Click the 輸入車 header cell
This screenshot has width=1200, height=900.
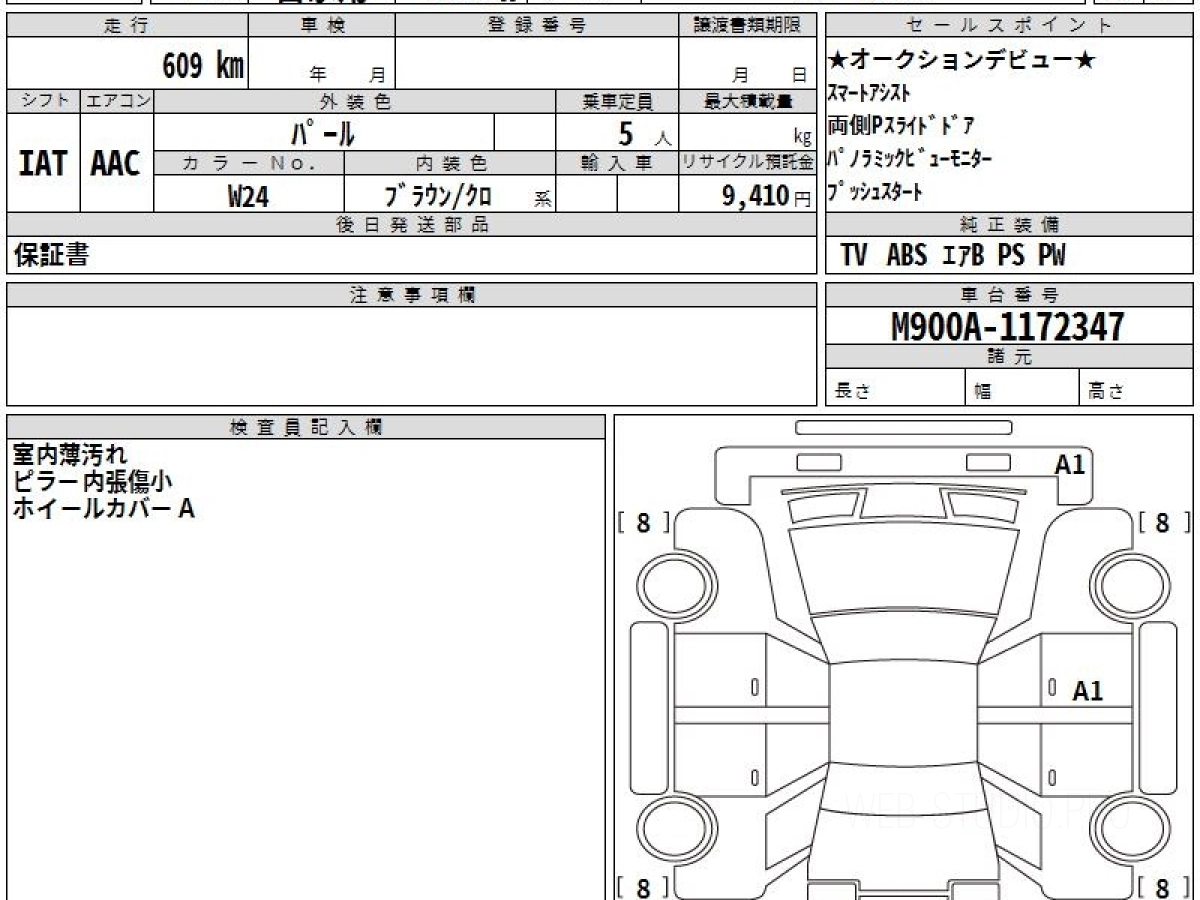pos(617,162)
